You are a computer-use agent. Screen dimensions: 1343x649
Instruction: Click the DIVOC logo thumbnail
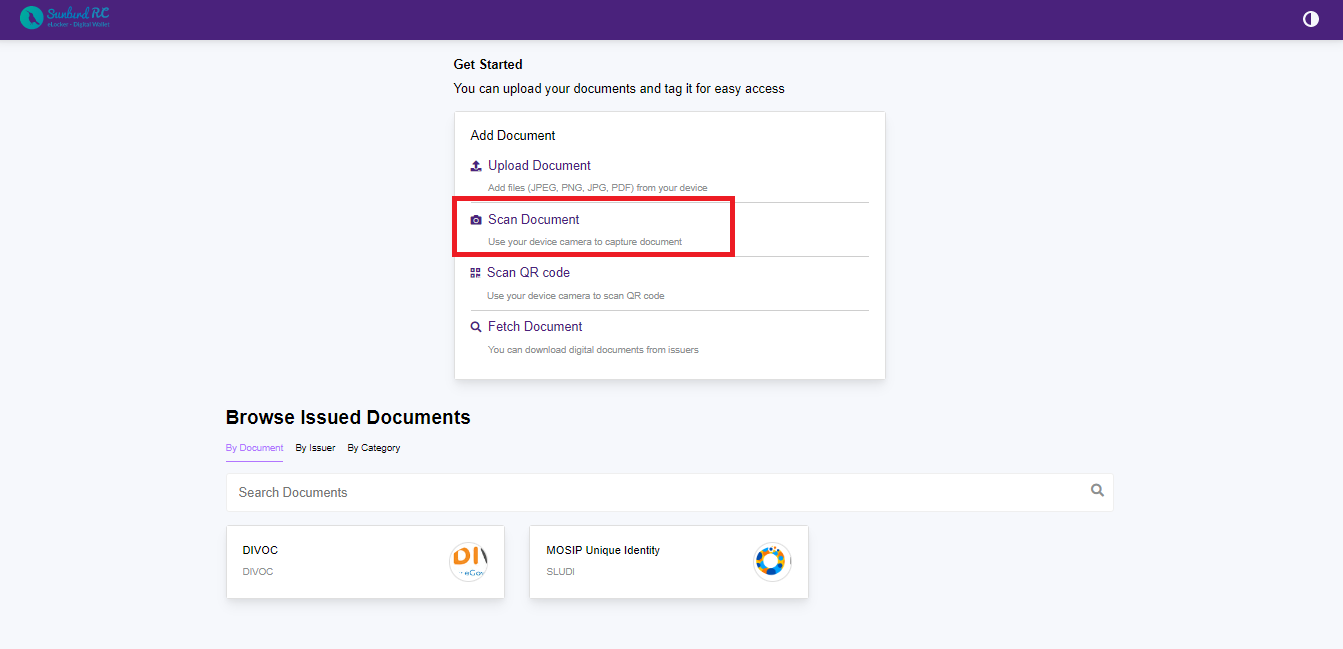click(x=468, y=562)
